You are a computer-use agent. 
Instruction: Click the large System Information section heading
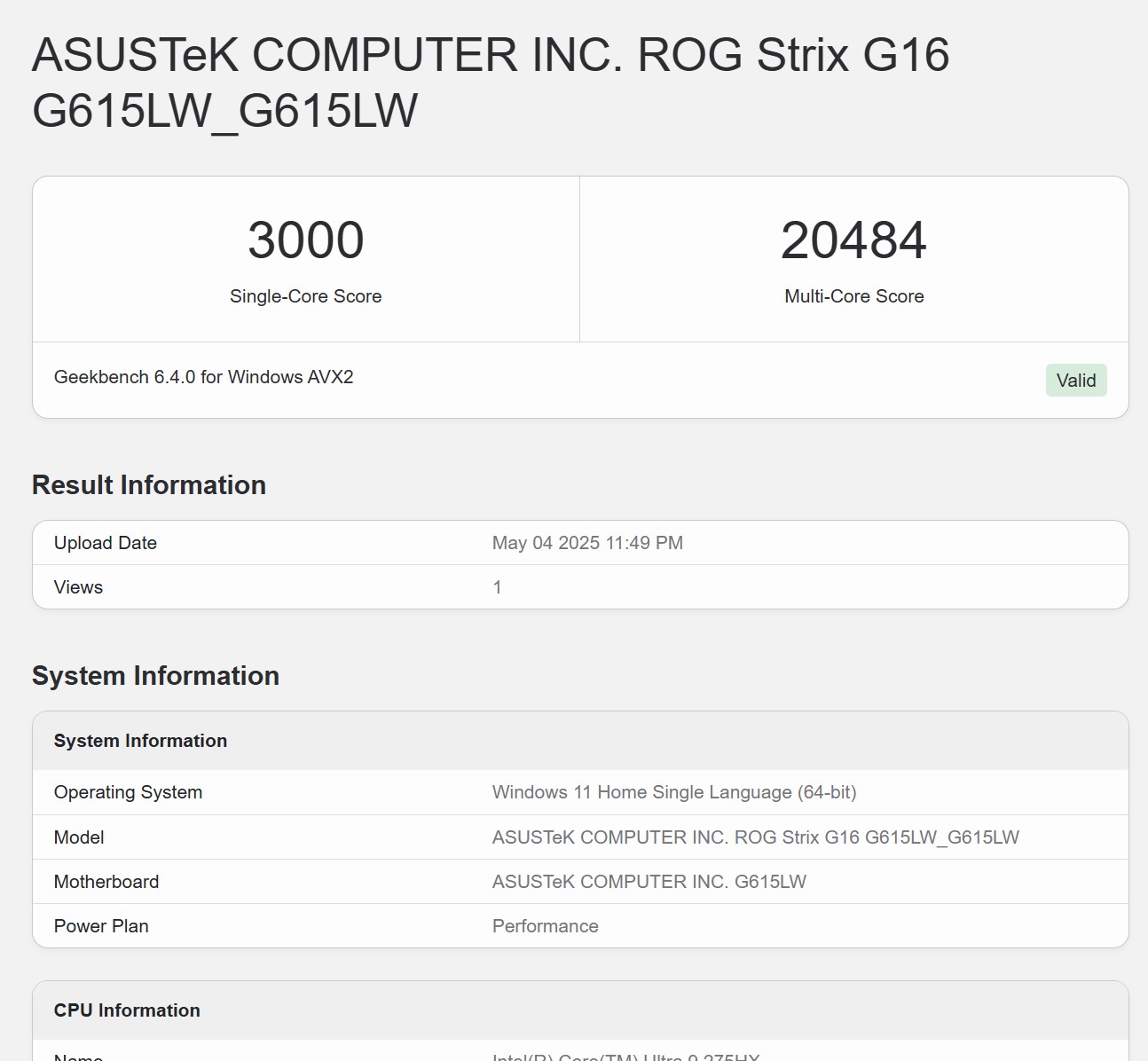click(x=155, y=676)
